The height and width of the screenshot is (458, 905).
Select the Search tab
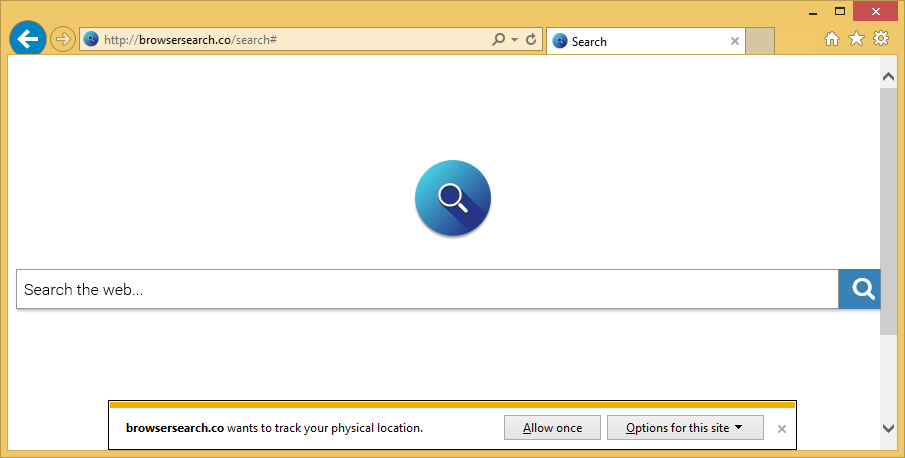point(640,42)
